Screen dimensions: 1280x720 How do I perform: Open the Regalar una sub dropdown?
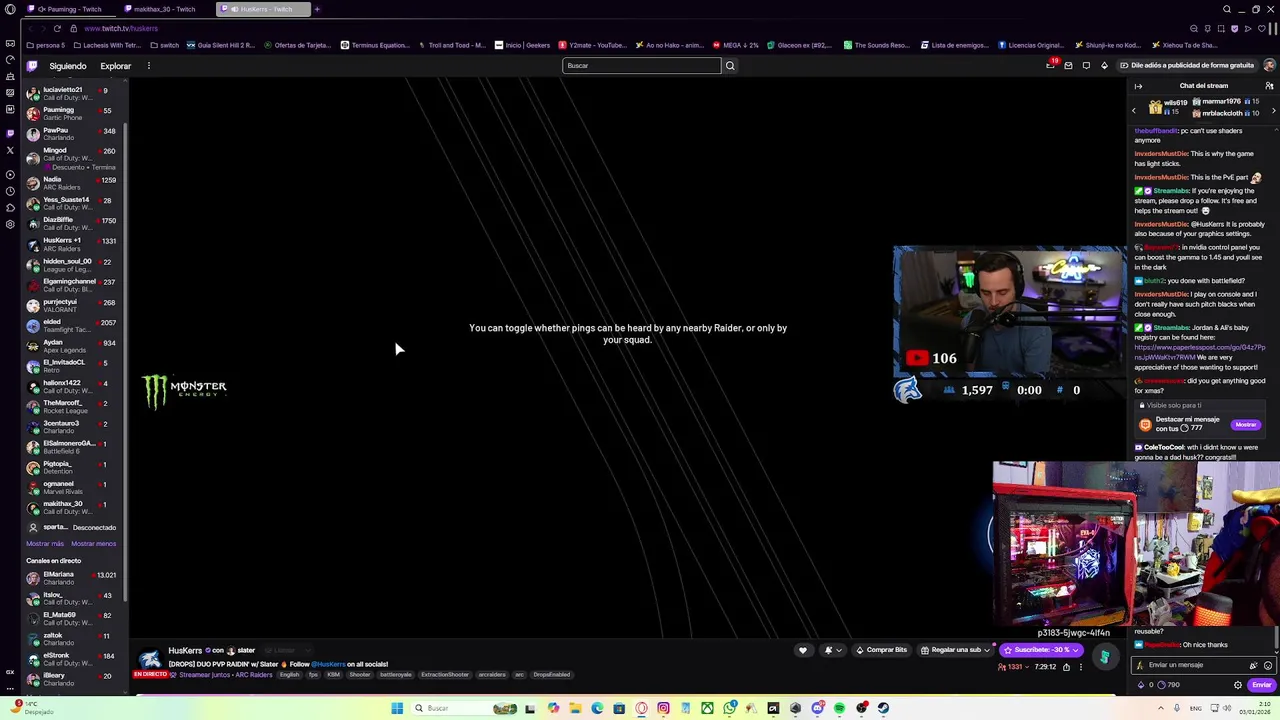[956, 650]
